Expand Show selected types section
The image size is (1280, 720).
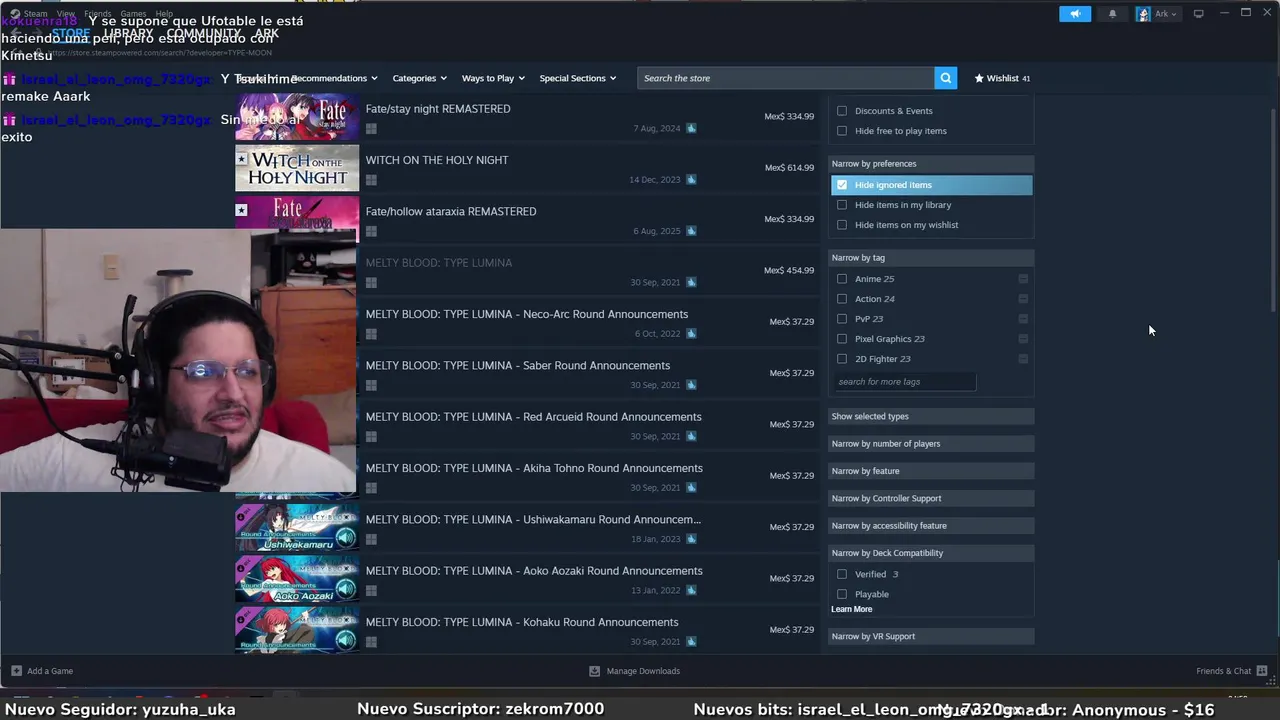coord(931,416)
